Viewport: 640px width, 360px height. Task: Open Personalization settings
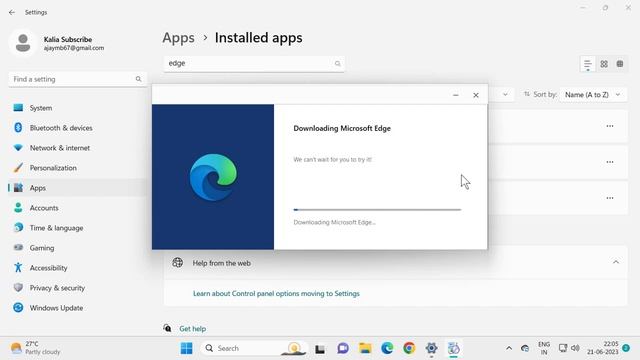click(x=78, y=168)
